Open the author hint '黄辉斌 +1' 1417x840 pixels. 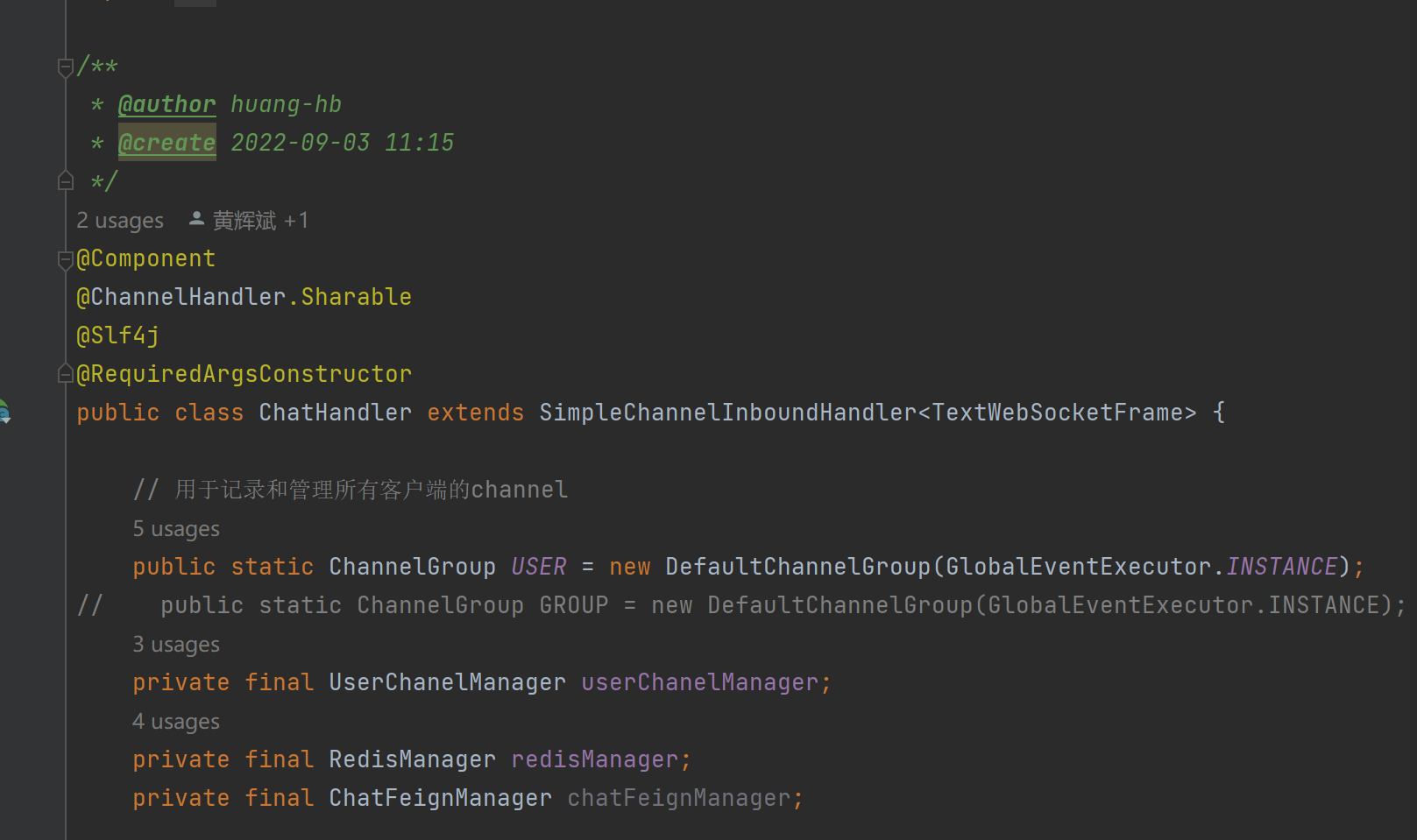tap(260, 220)
